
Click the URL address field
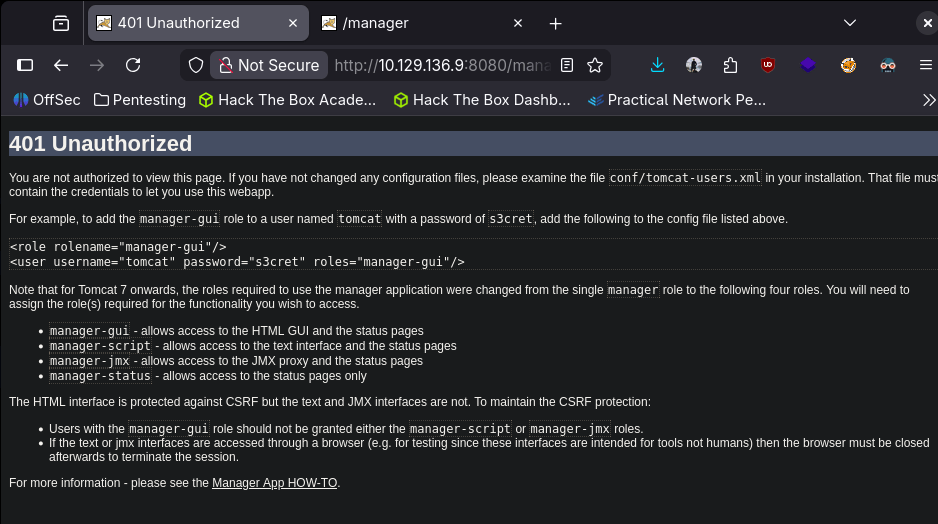point(440,65)
